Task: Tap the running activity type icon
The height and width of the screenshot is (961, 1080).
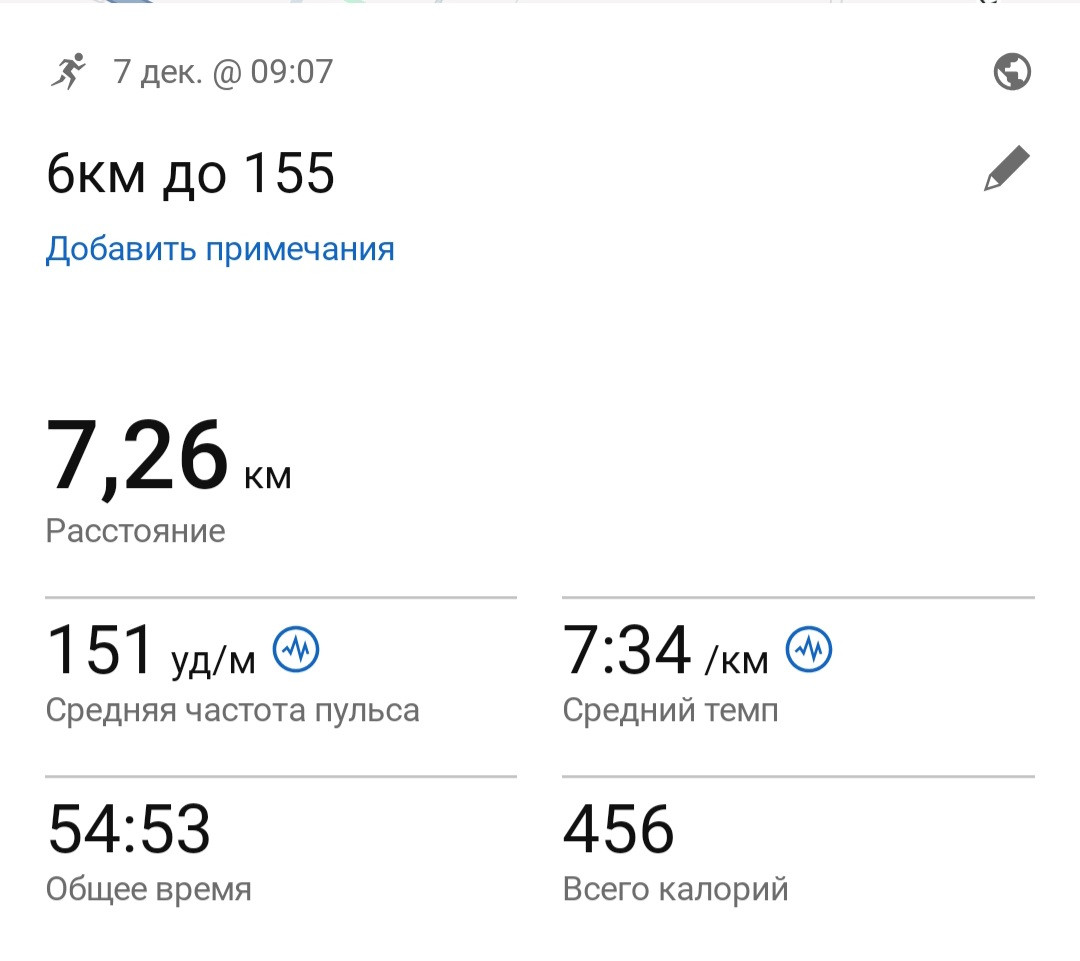Action: point(68,72)
